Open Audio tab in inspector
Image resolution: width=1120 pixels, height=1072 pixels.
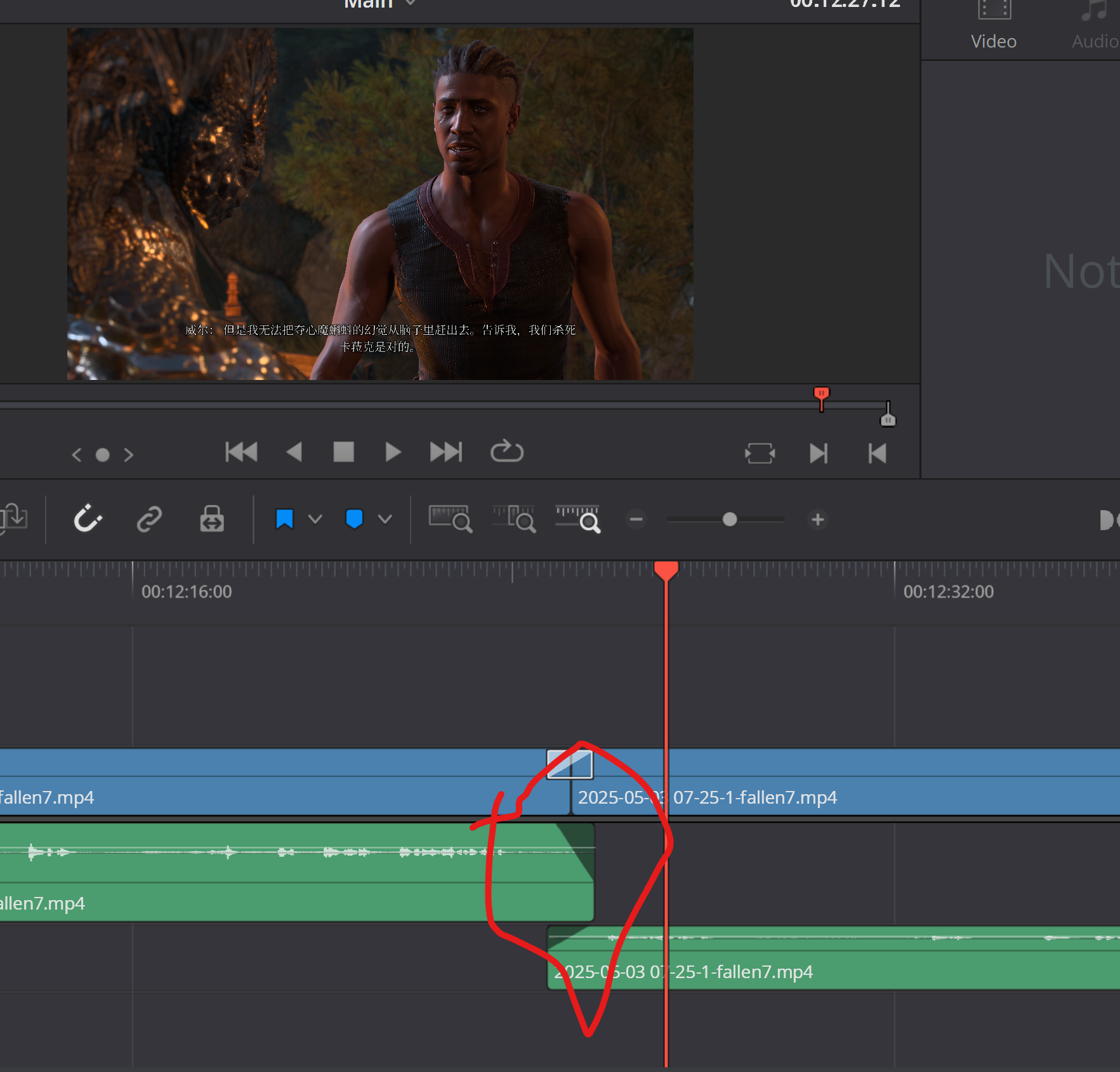(x=1095, y=25)
